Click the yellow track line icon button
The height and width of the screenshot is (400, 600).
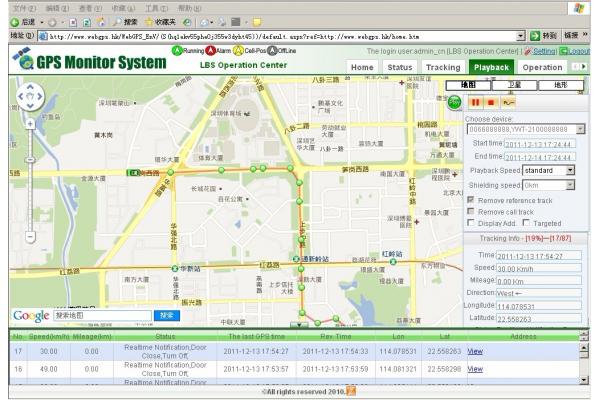point(508,102)
